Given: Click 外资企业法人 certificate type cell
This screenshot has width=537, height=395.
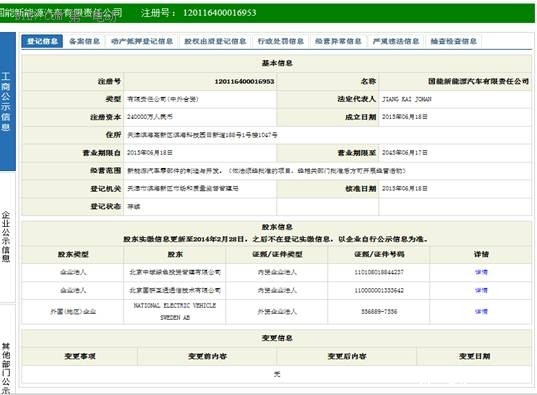Looking at the screenshot, I should [277, 311].
